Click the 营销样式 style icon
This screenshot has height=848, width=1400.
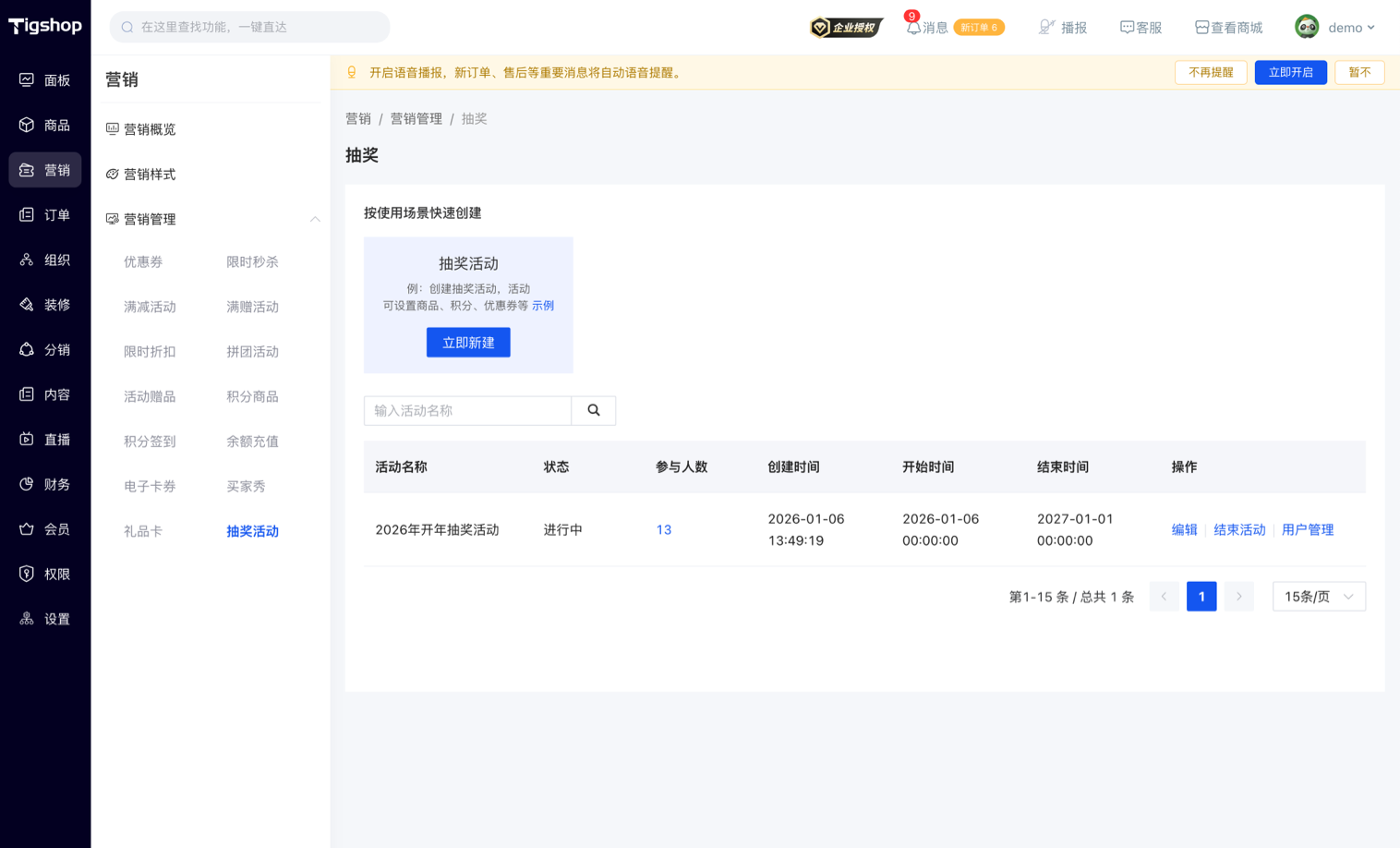pyautogui.click(x=113, y=175)
